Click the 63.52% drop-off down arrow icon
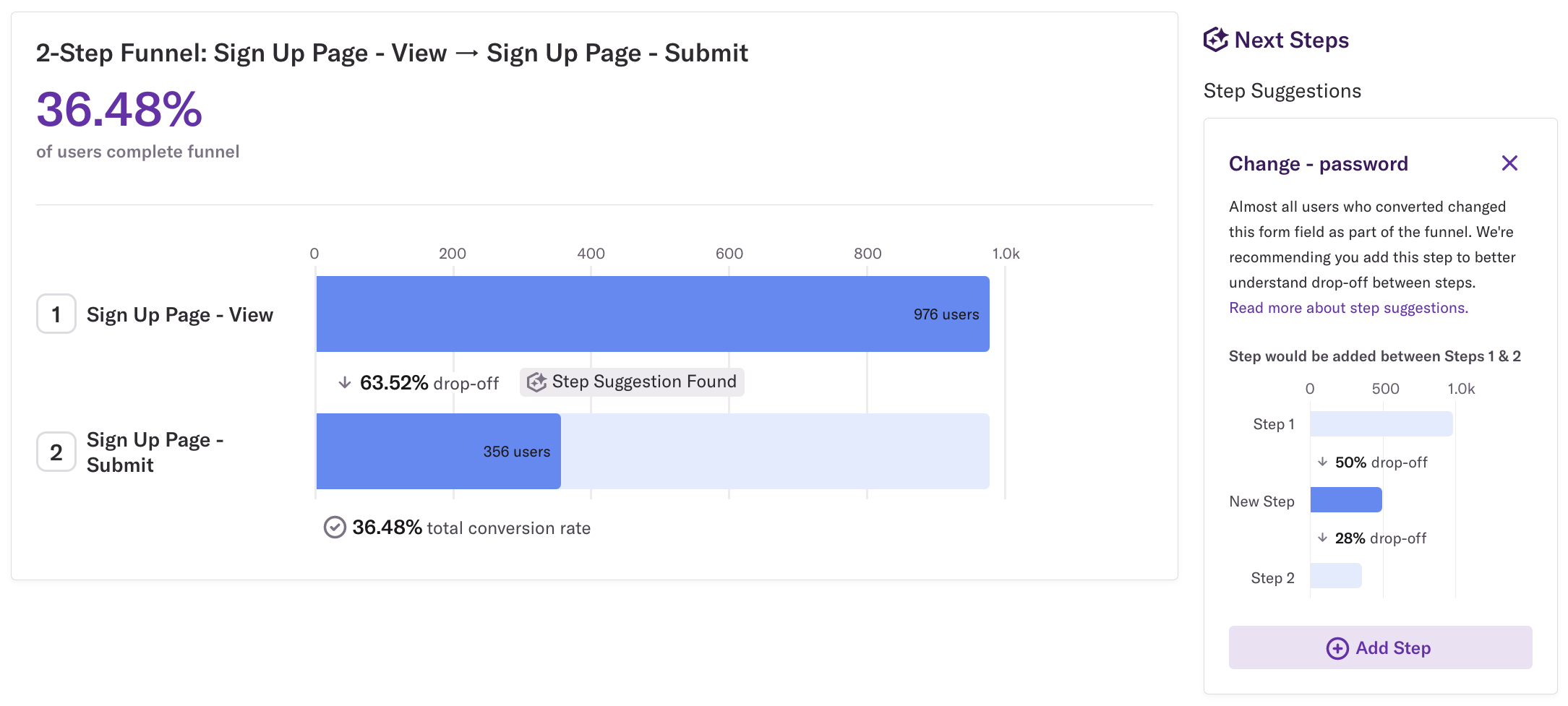Viewport: 1568px width, 706px height. click(345, 382)
